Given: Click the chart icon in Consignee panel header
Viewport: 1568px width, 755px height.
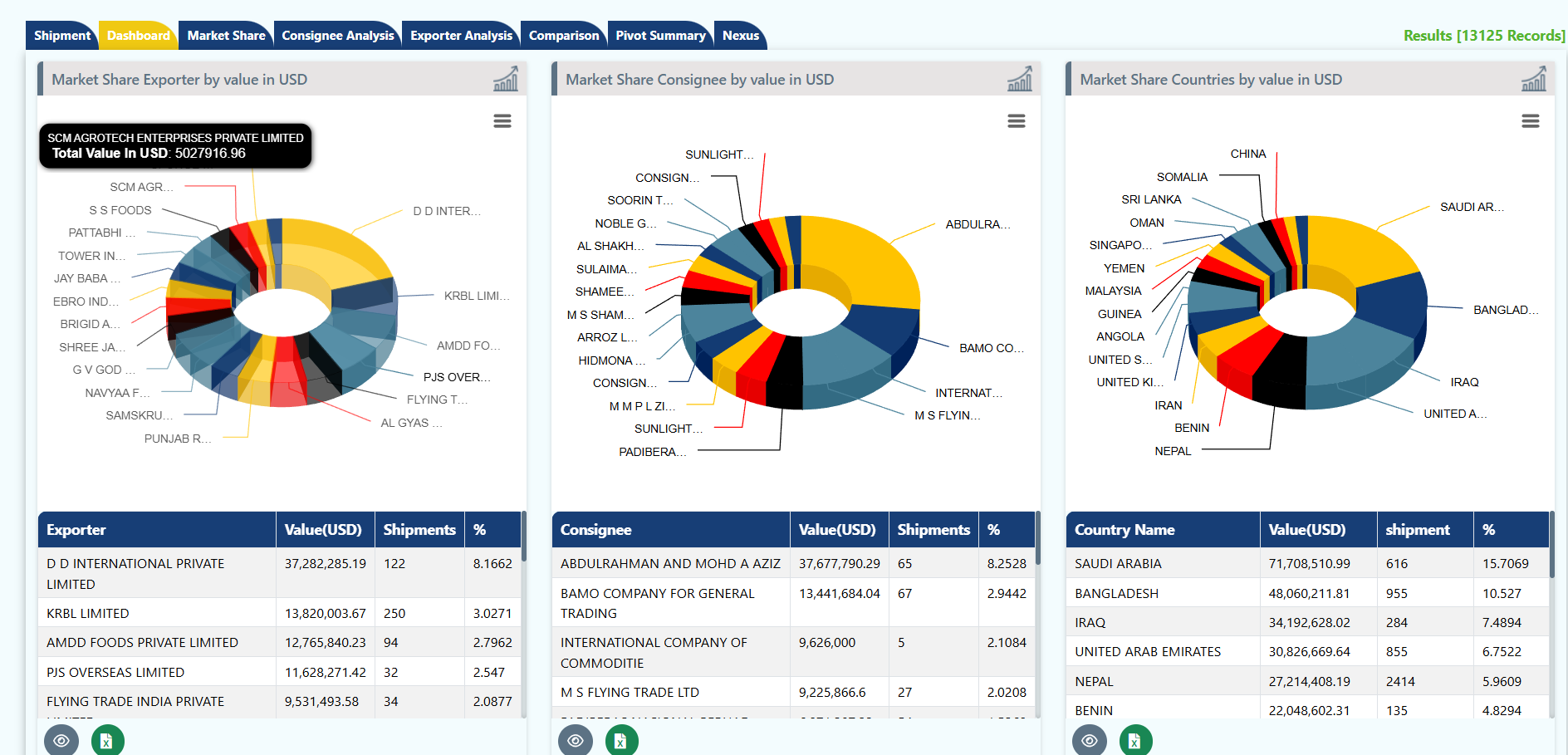Looking at the screenshot, I should (x=1019, y=79).
